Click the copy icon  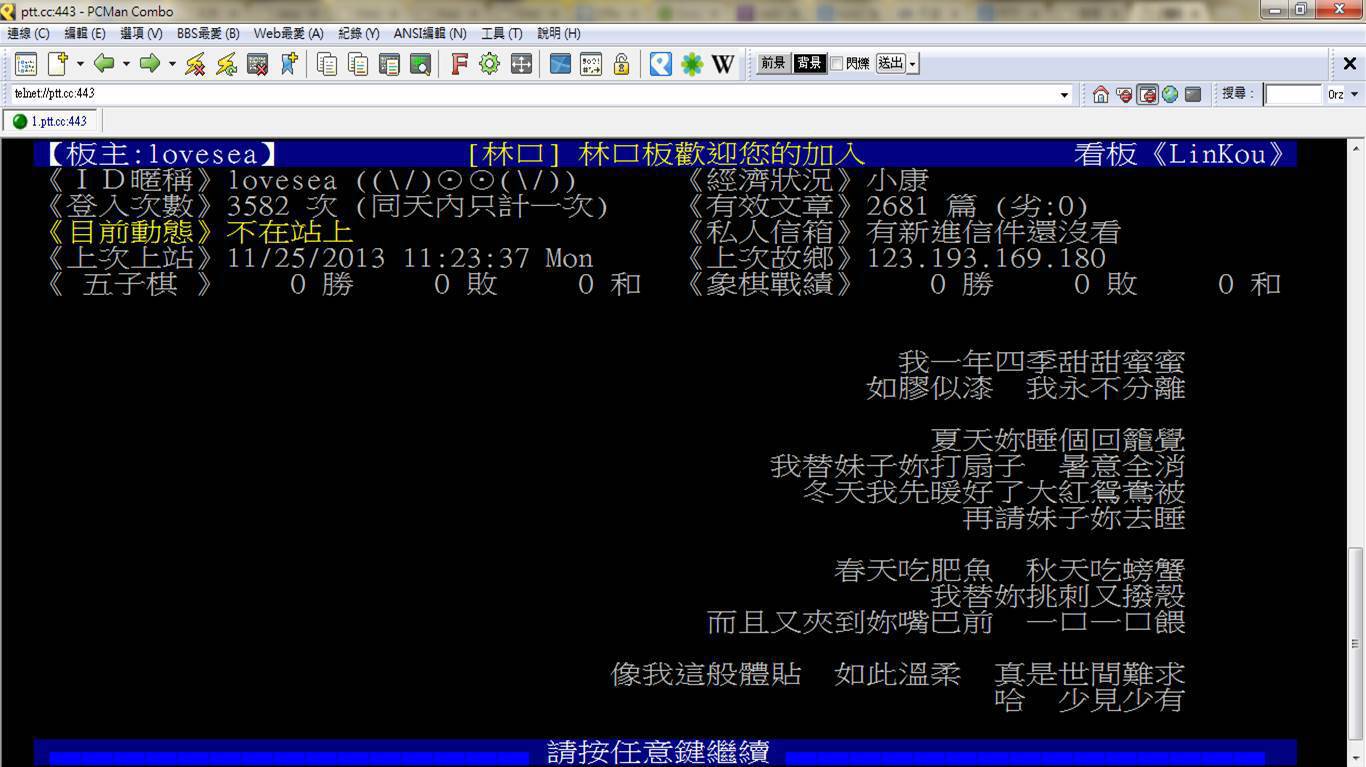pos(326,64)
